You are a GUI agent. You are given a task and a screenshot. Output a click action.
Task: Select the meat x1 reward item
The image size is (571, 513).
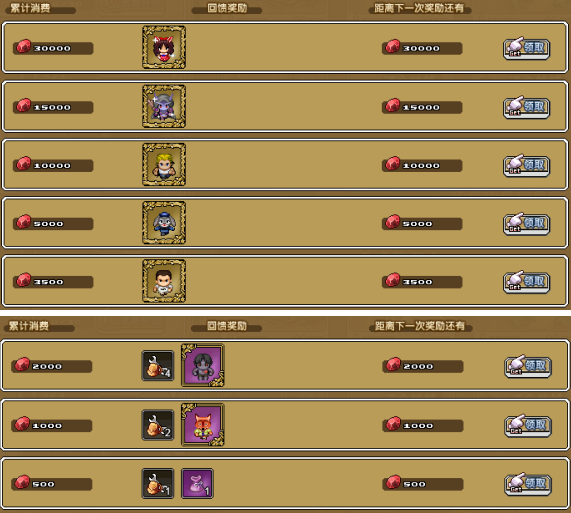tap(158, 484)
